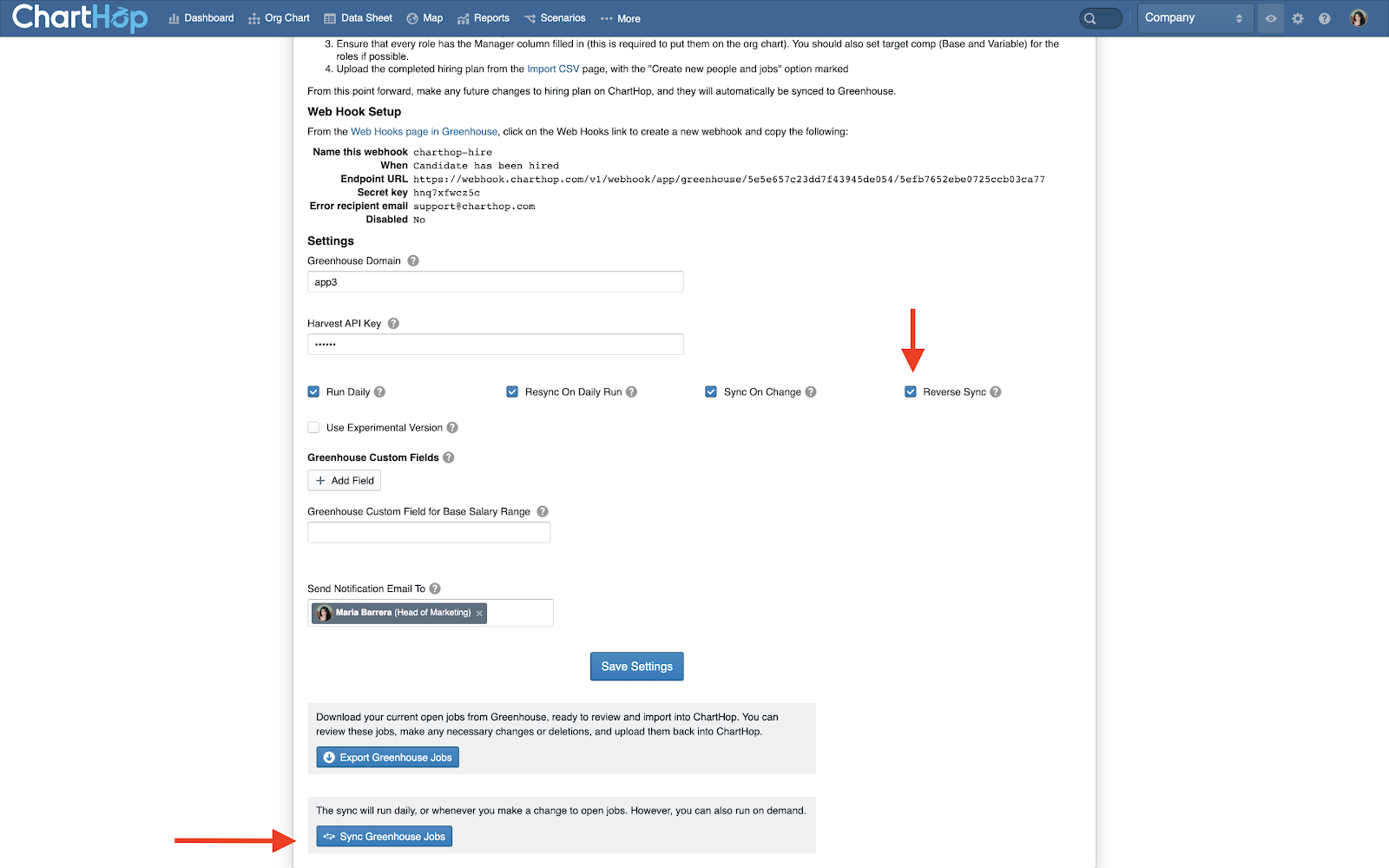Click the Reverse Sync help icon

pyautogui.click(x=996, y=391)
